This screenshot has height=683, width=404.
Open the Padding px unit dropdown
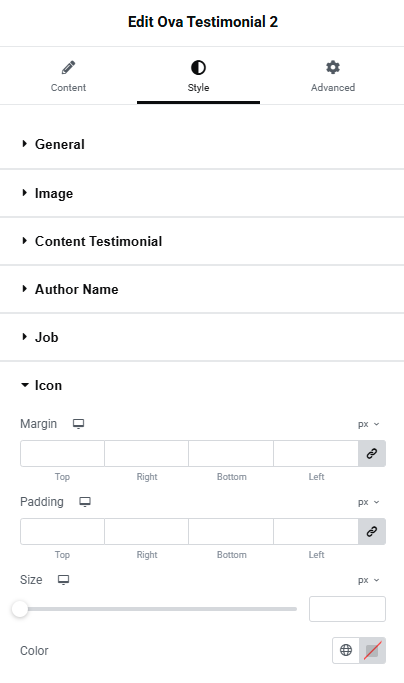(x=368, y=502)
